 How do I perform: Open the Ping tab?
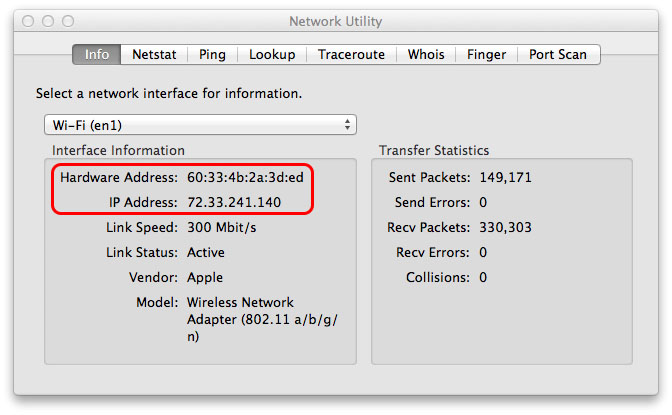click(x=213, y=54)
